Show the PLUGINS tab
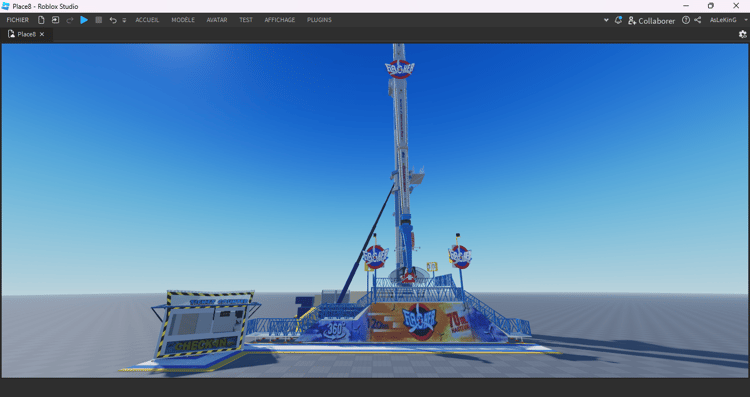This screenshot has width=750, height=397. (320, 20)
